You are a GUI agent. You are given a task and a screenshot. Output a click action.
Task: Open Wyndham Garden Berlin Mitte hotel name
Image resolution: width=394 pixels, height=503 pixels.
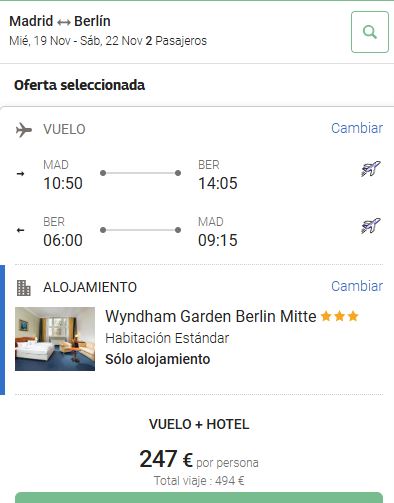coord(211,316)
